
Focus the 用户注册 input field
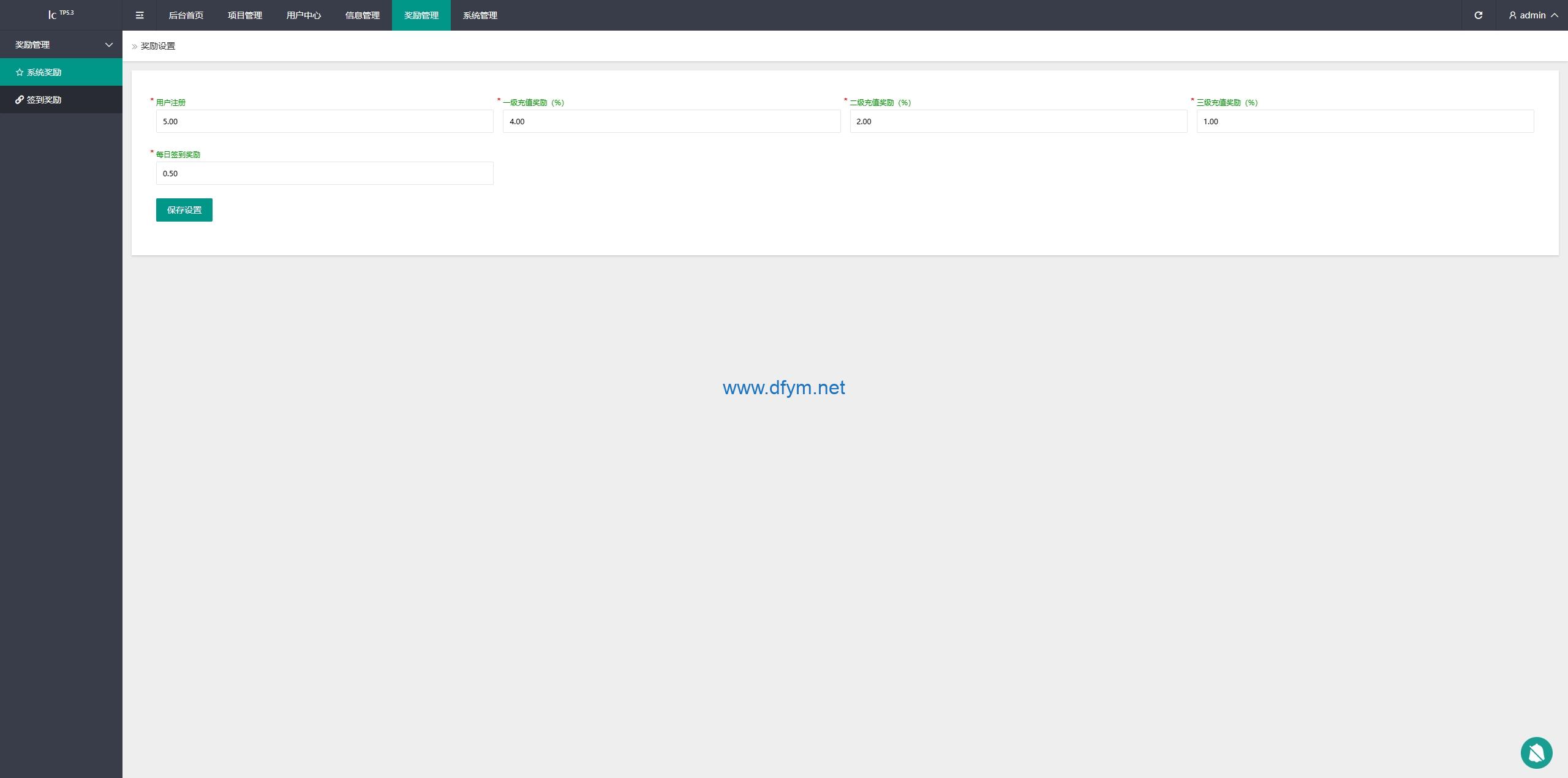tap(325, 121)
